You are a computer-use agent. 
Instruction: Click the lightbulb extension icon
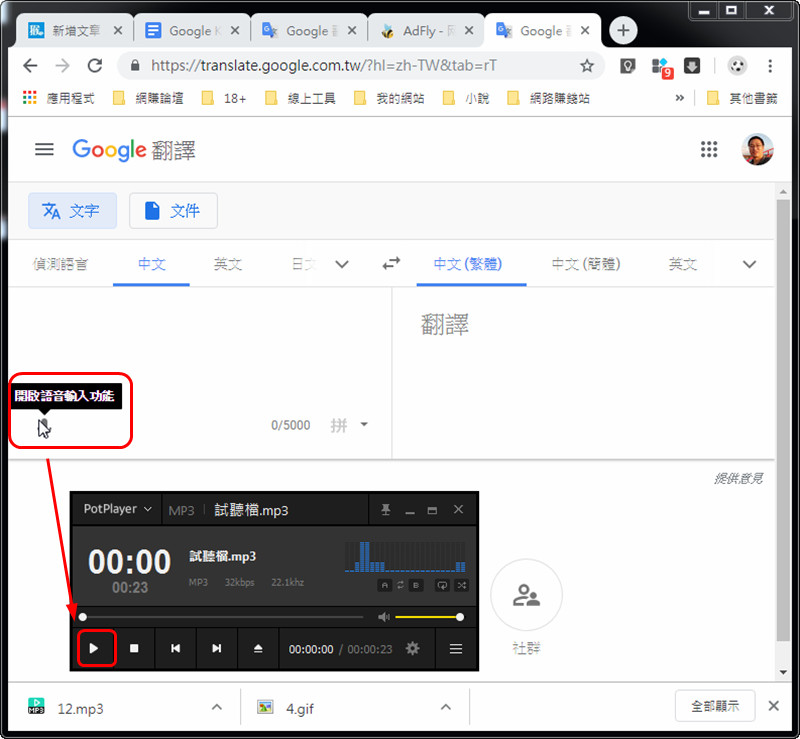[628, 65]
